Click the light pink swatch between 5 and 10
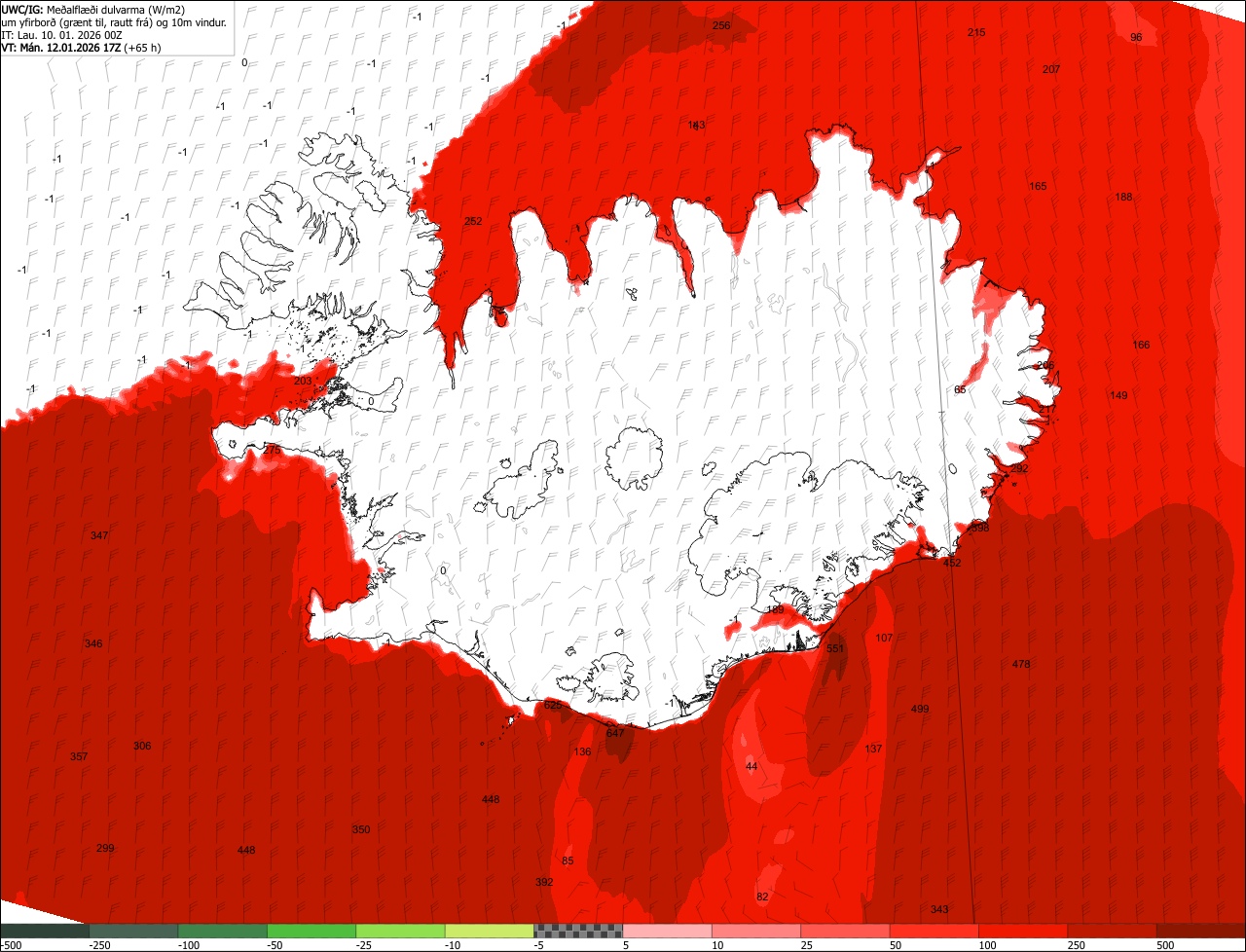 (x=667, y=931)
